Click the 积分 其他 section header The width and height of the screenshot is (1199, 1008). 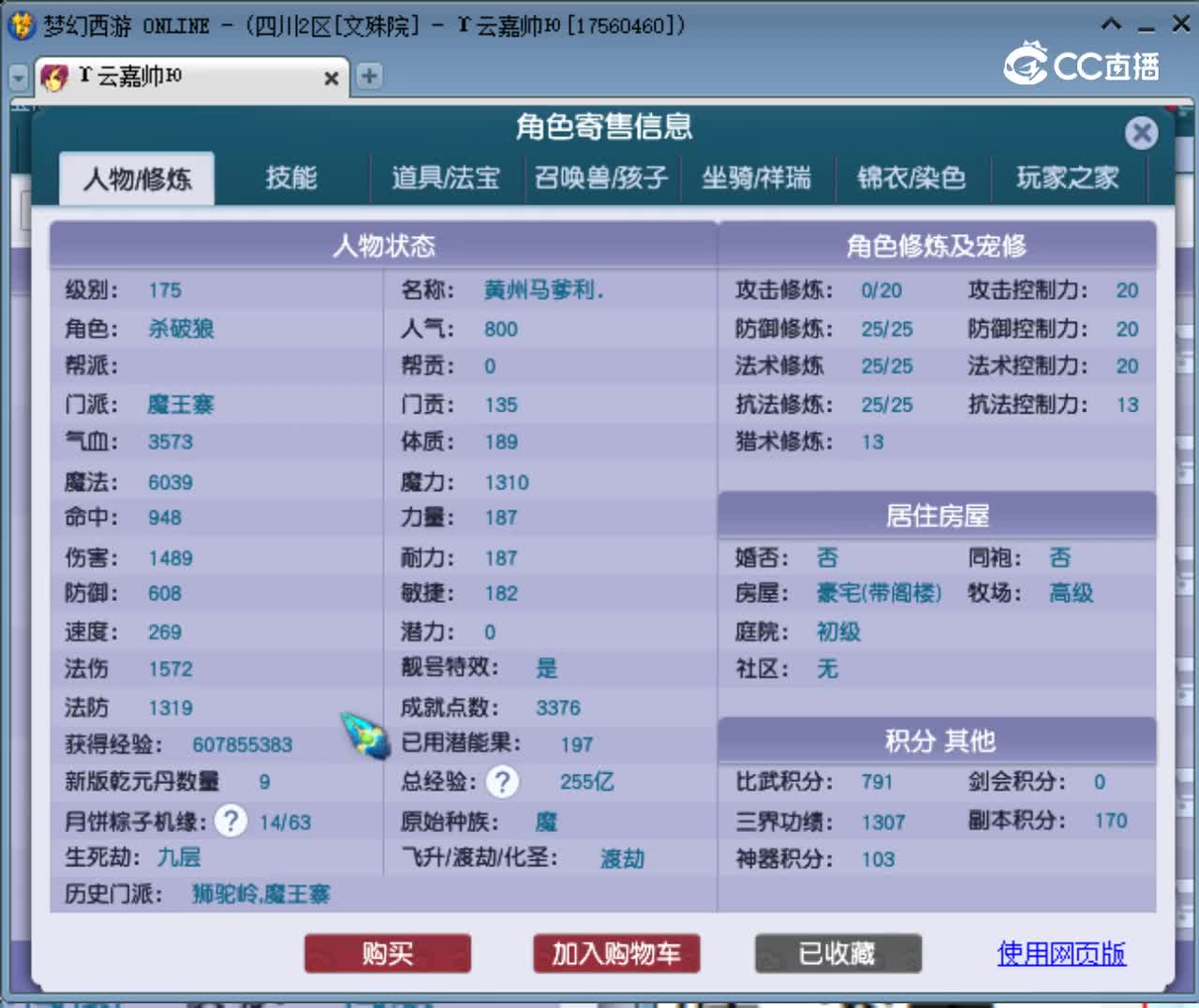(x=937, y=741)
